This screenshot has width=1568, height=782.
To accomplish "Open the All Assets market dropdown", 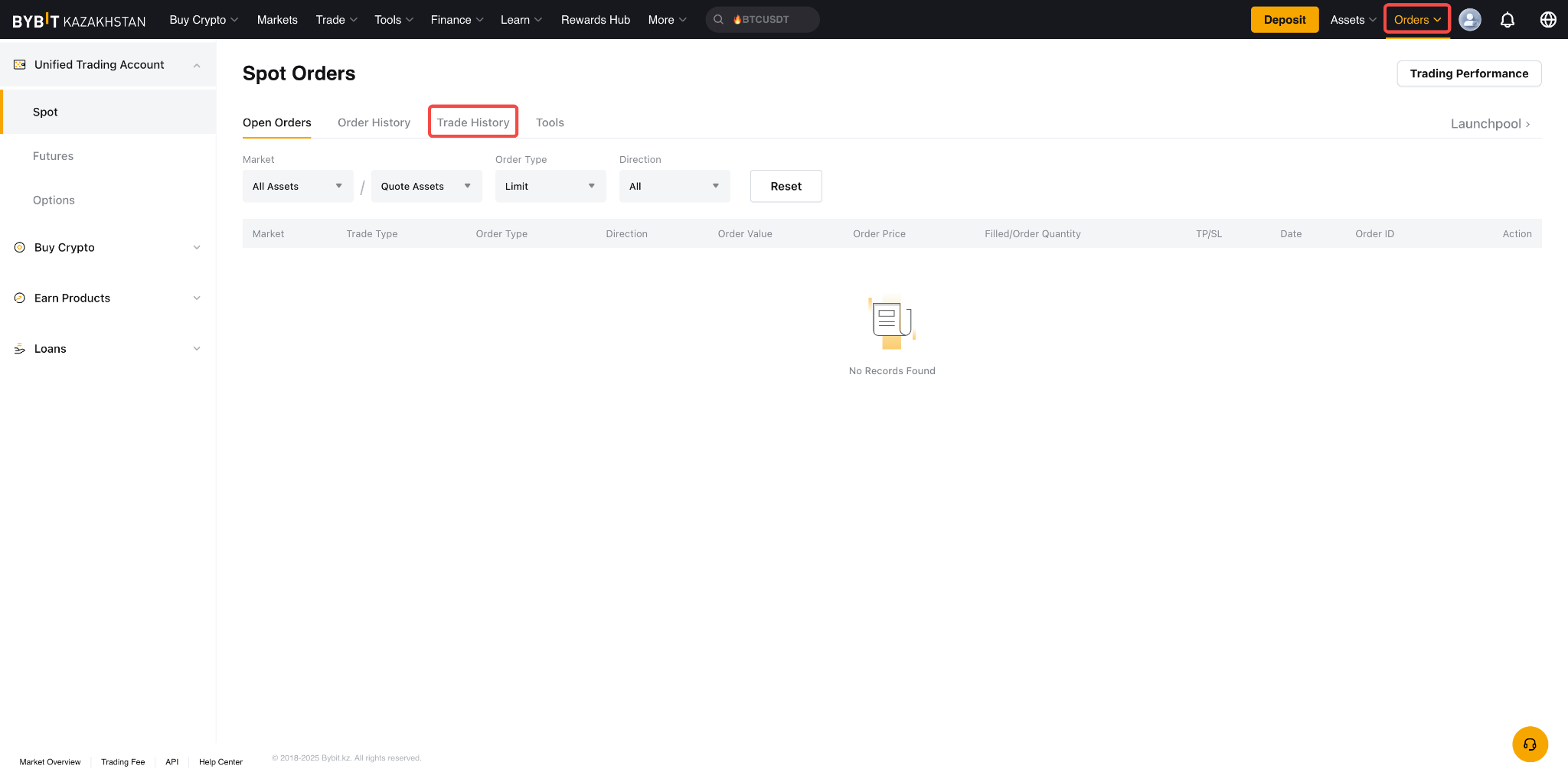I will 297,187.
